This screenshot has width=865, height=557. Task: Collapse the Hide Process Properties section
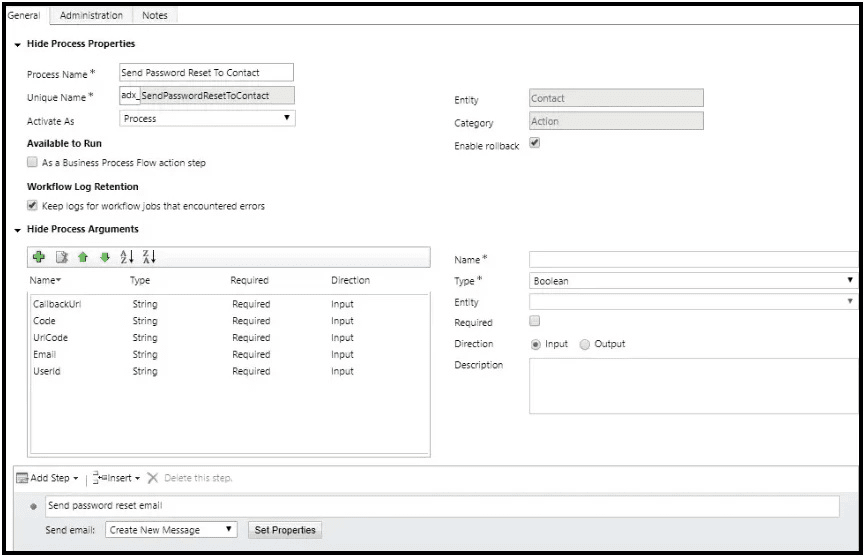[x=18, y=44]
